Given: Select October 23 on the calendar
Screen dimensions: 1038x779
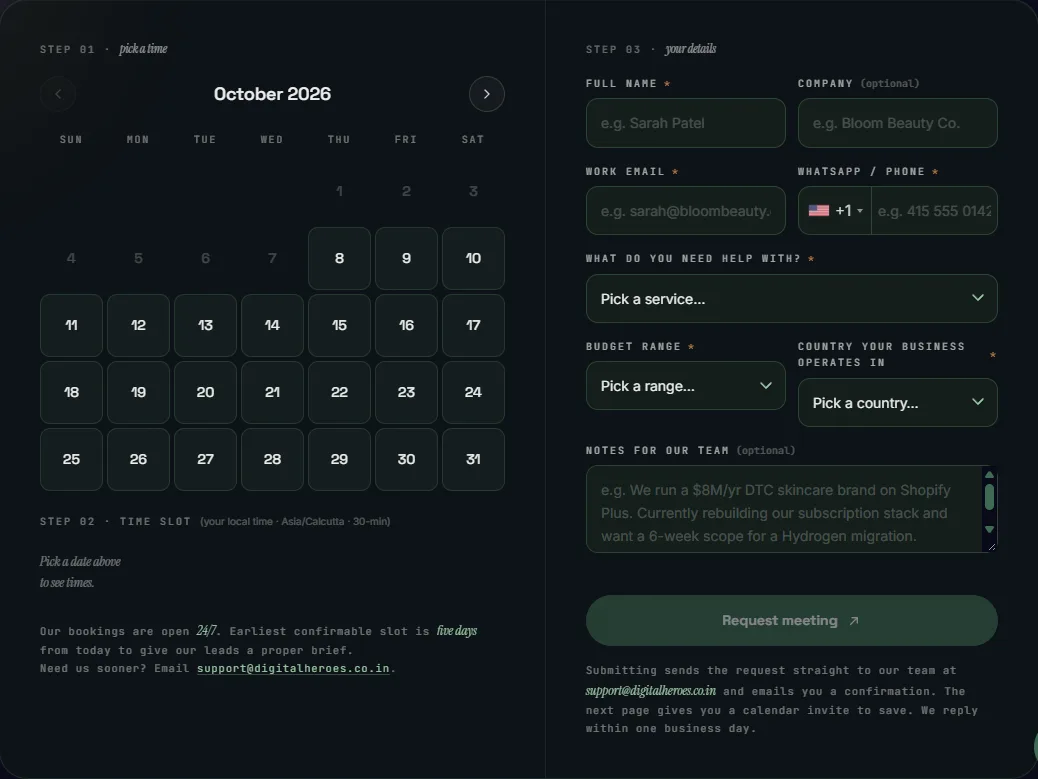Looking at the screenshot, I should click(x=406, y=392).
